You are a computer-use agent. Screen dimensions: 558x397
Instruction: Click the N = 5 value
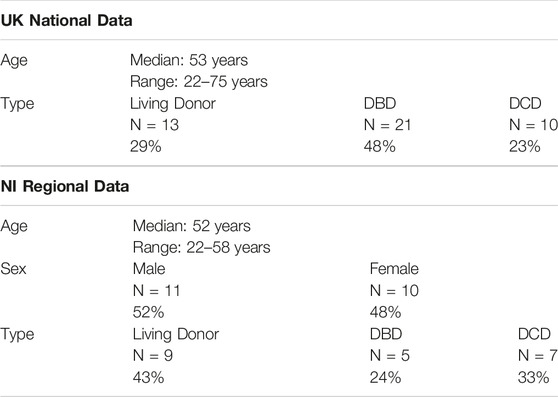[390, 356]
